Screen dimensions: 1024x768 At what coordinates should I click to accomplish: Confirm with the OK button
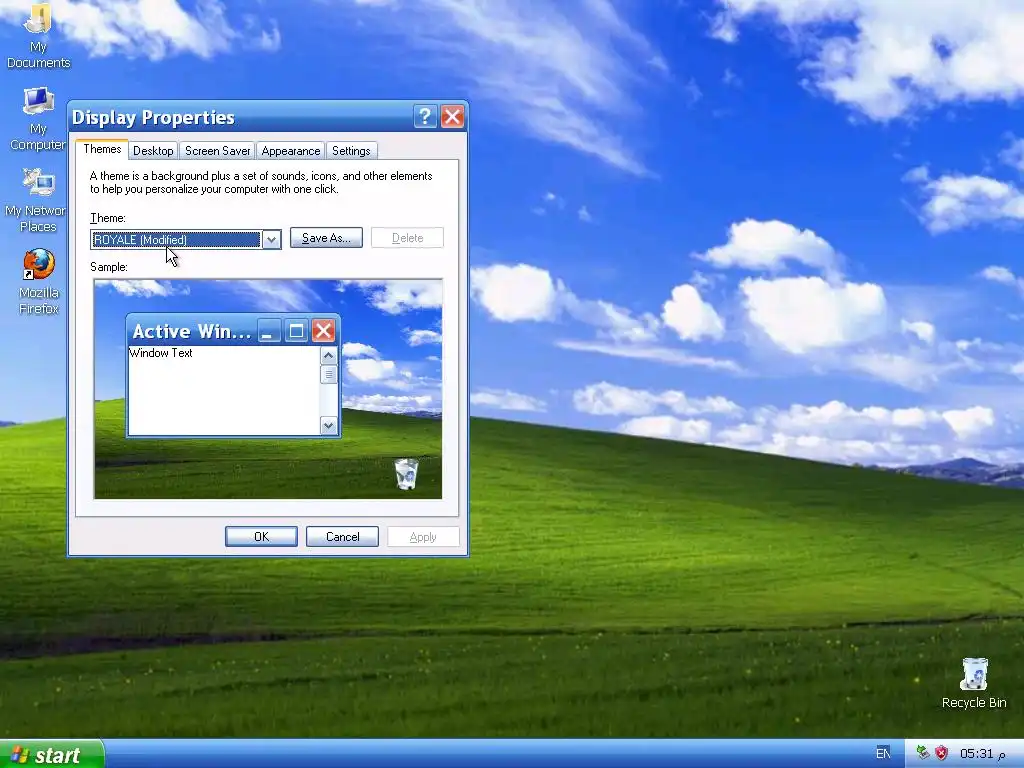click(x=261, y=537)
